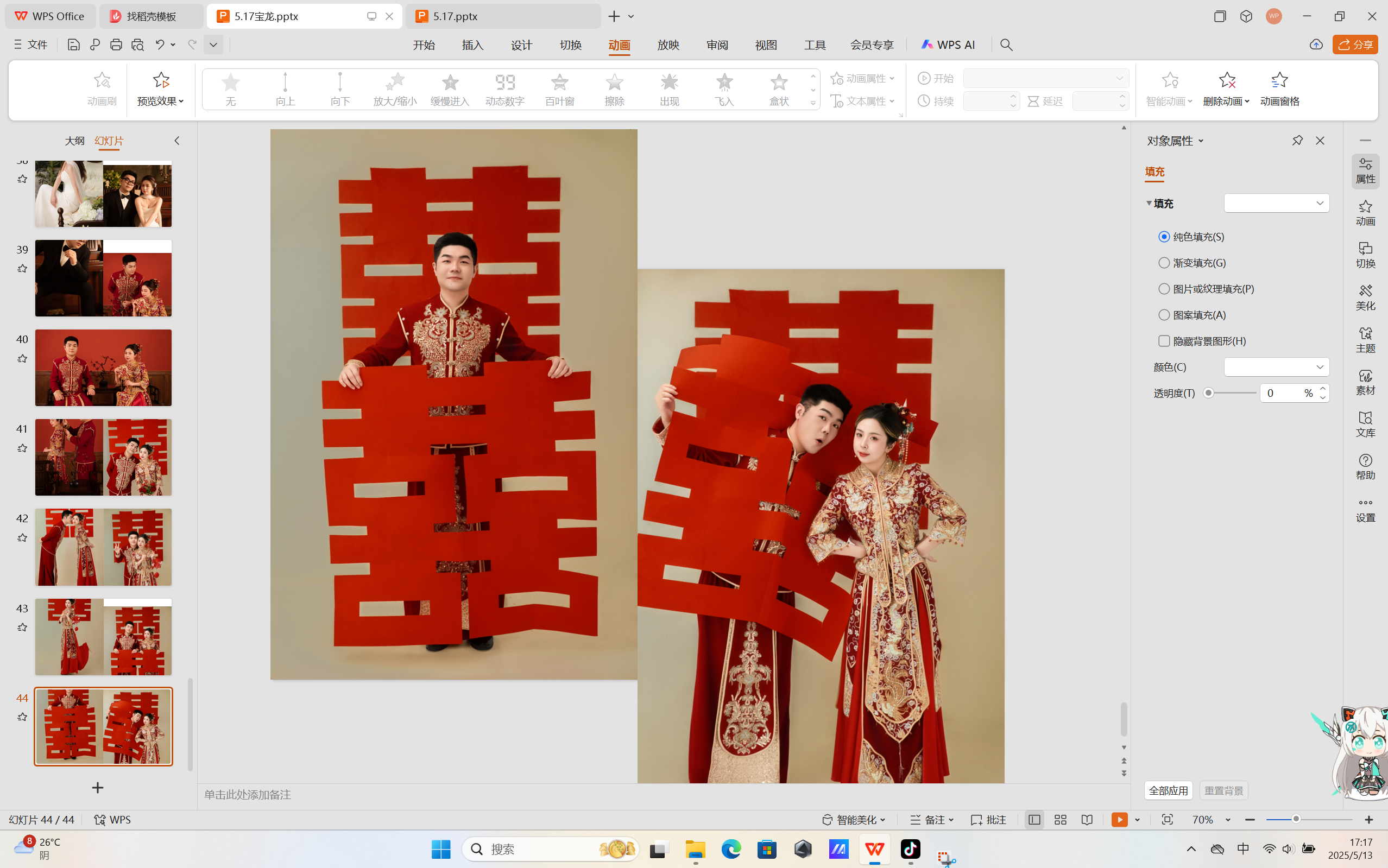Image resolution: width=1388 pixels, height=868 pixels.
Task: Click the Animation Pane (动画窗格) icon
Action: click(1279, 80)
